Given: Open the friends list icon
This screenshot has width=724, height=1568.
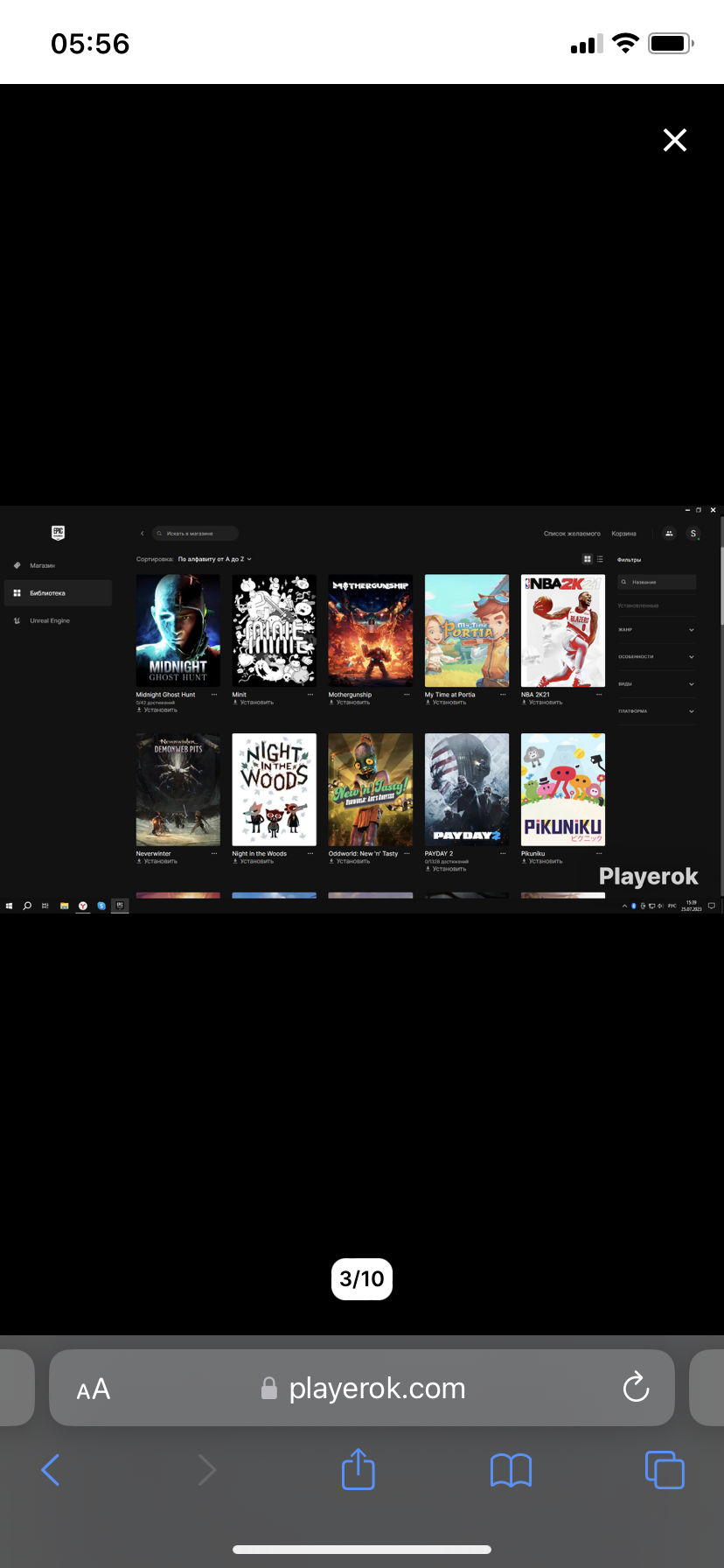Looking at the screenshot, I should [x=669, y=533].
